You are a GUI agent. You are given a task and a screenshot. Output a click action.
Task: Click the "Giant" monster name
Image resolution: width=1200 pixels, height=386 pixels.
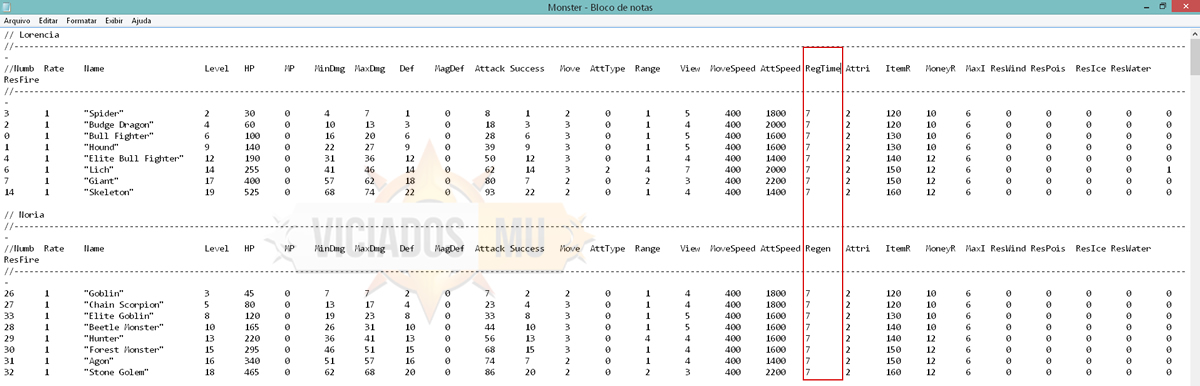click(101, 180)
